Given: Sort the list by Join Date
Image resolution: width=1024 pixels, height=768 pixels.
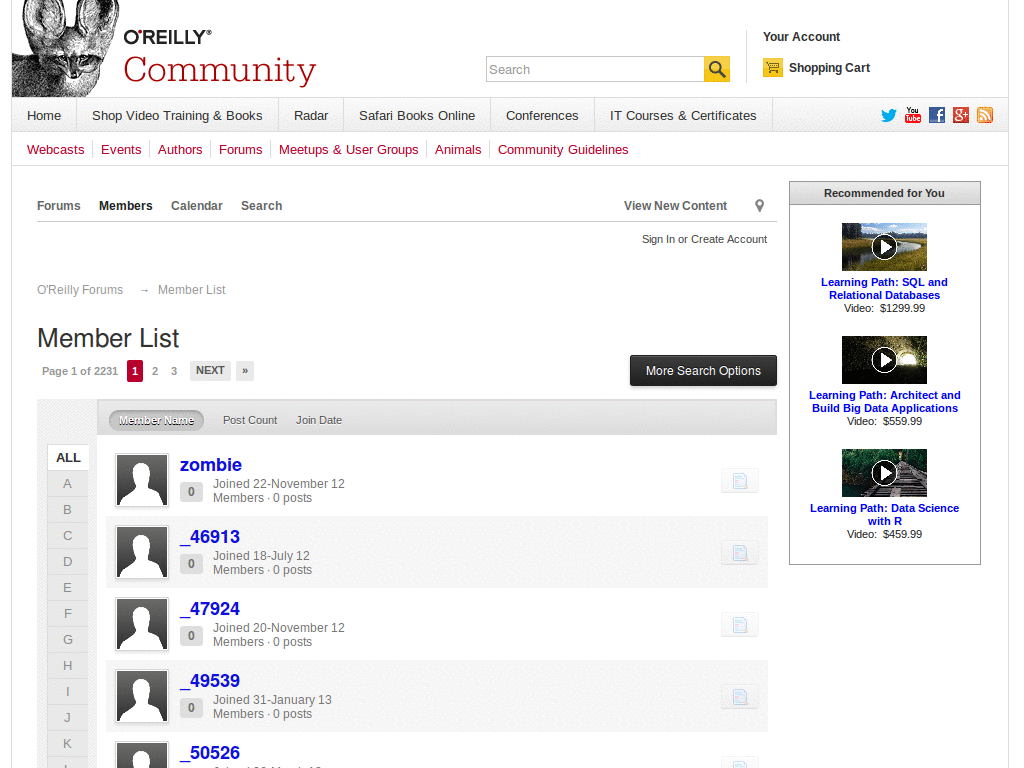Looking at the screenshot, I should (319, 420).
